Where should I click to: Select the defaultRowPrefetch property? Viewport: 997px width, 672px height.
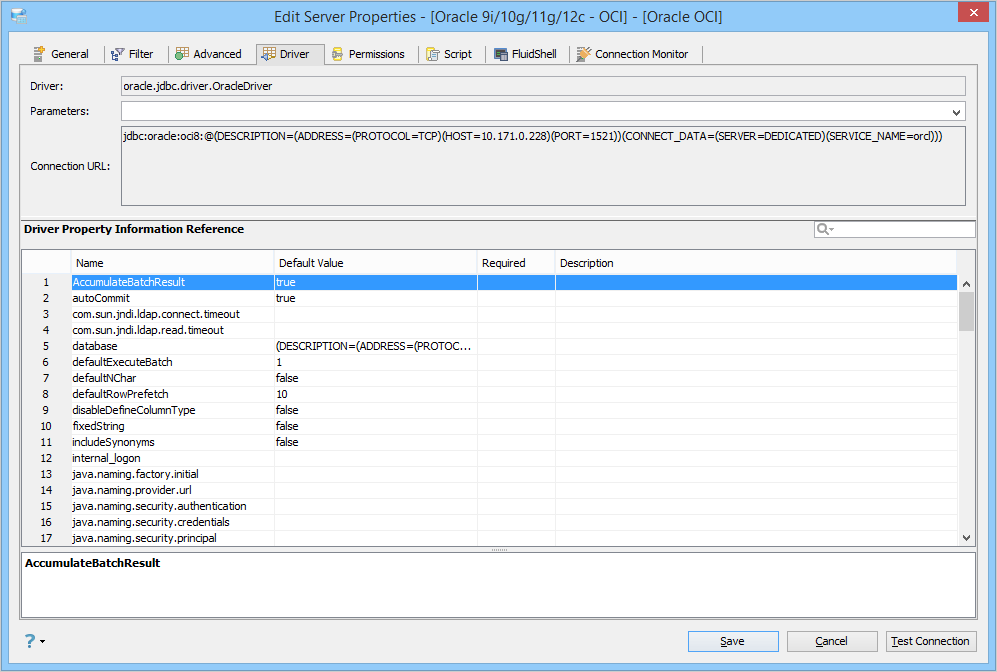[x=490, y=394]
